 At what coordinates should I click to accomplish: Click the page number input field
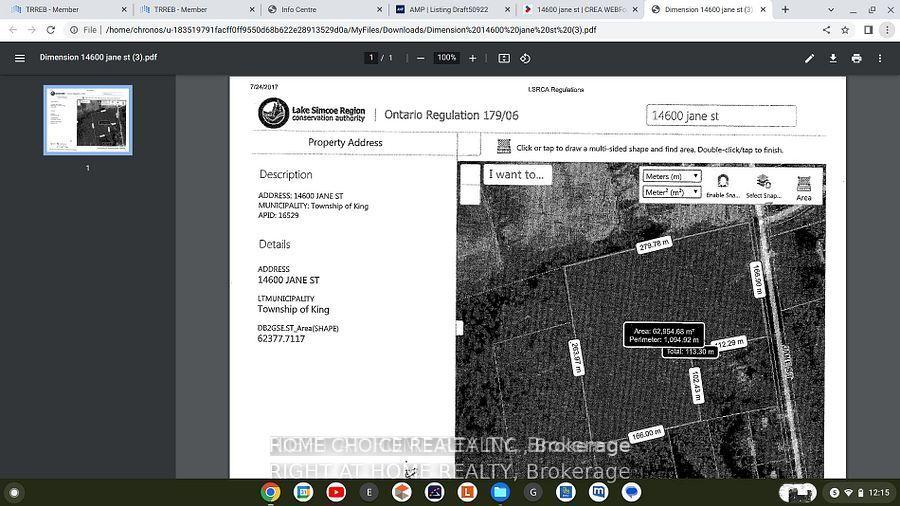tap(371, 58)
